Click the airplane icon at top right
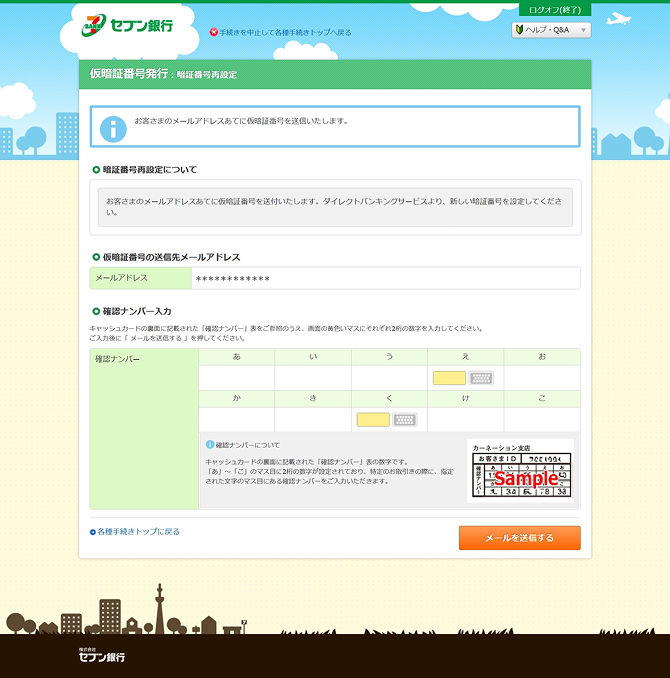Viewport: 670px width, 678px height. pyautogui.click(x=619, y=19)
